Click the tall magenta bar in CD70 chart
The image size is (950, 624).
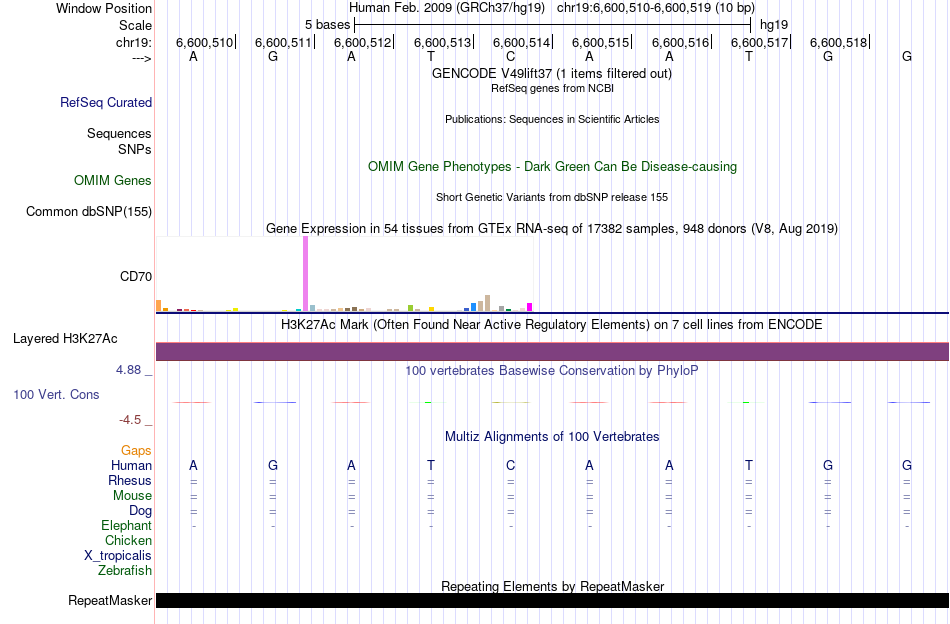point(305,273)
